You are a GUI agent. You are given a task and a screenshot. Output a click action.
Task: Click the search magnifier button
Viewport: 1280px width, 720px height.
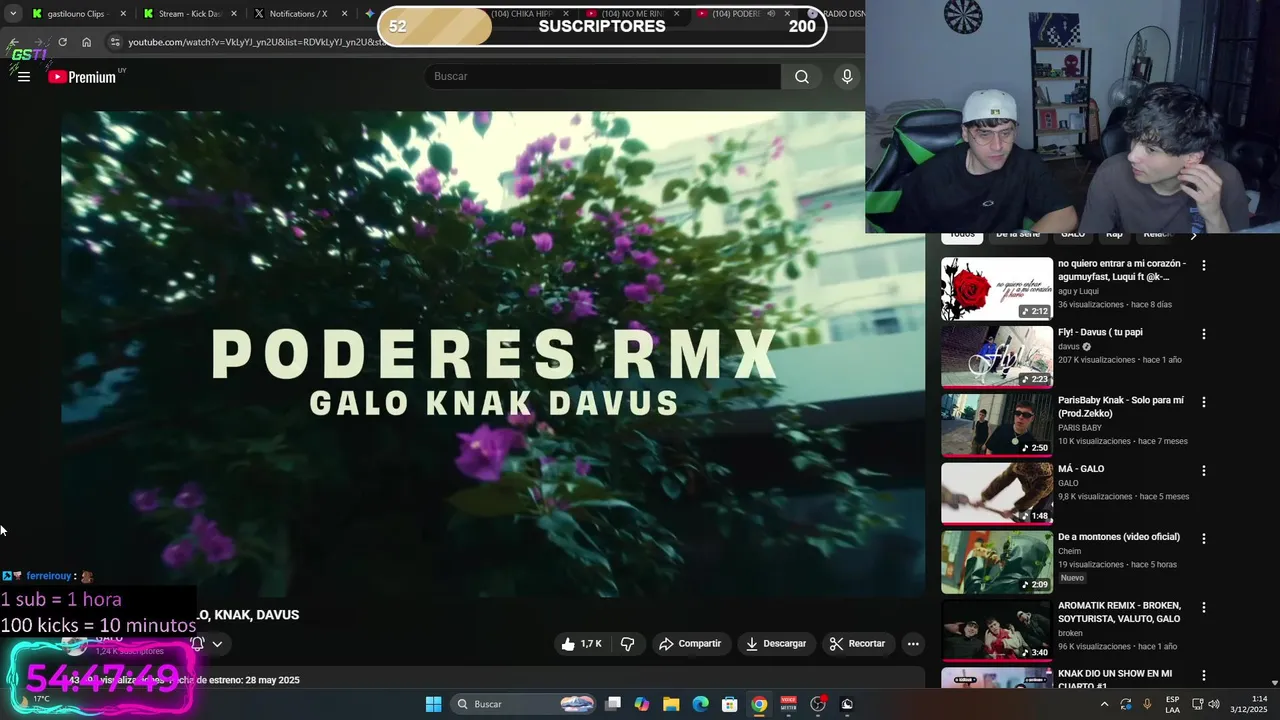pos(802,77)
